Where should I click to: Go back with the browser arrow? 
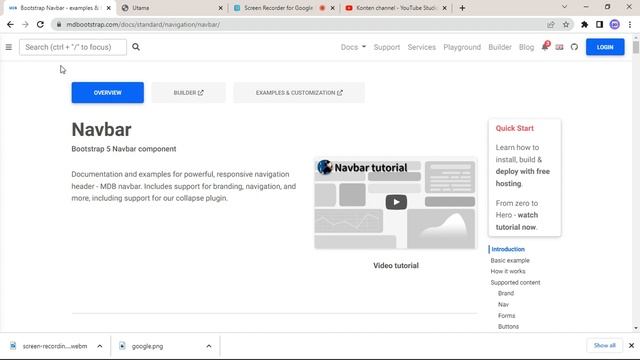point(10,24)
